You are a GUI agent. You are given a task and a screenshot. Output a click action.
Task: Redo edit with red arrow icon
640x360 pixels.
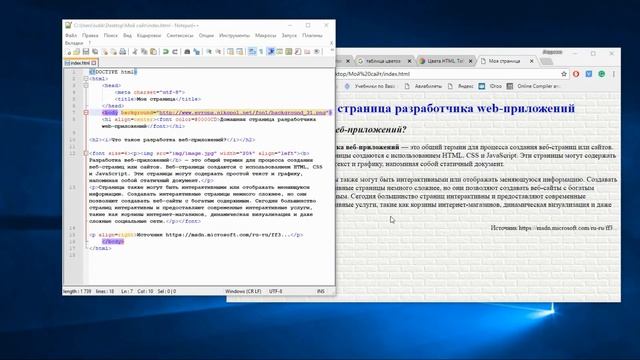click(x=176, y=51)
